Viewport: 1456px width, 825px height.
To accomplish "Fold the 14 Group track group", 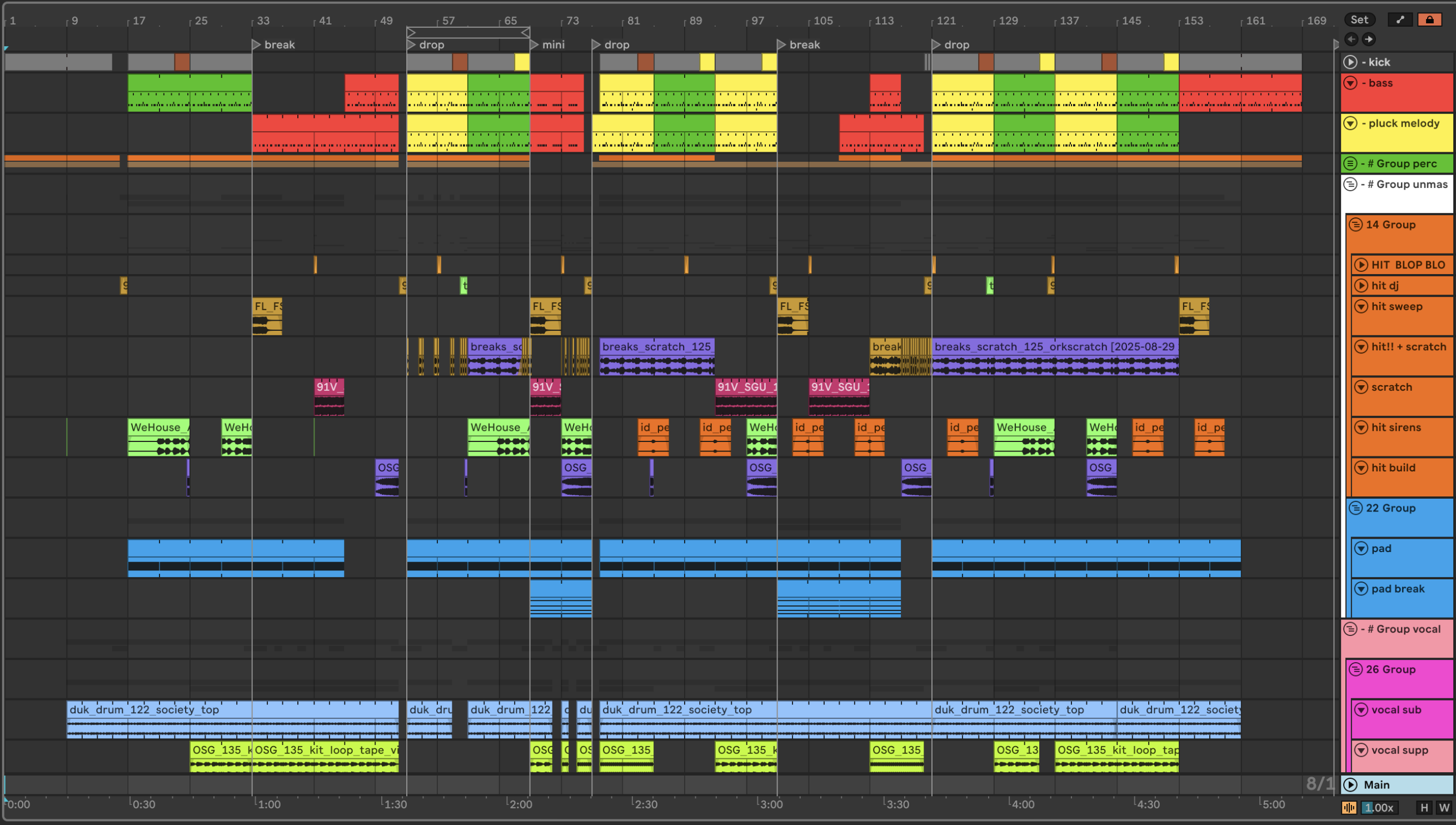I will [1356, 225].
